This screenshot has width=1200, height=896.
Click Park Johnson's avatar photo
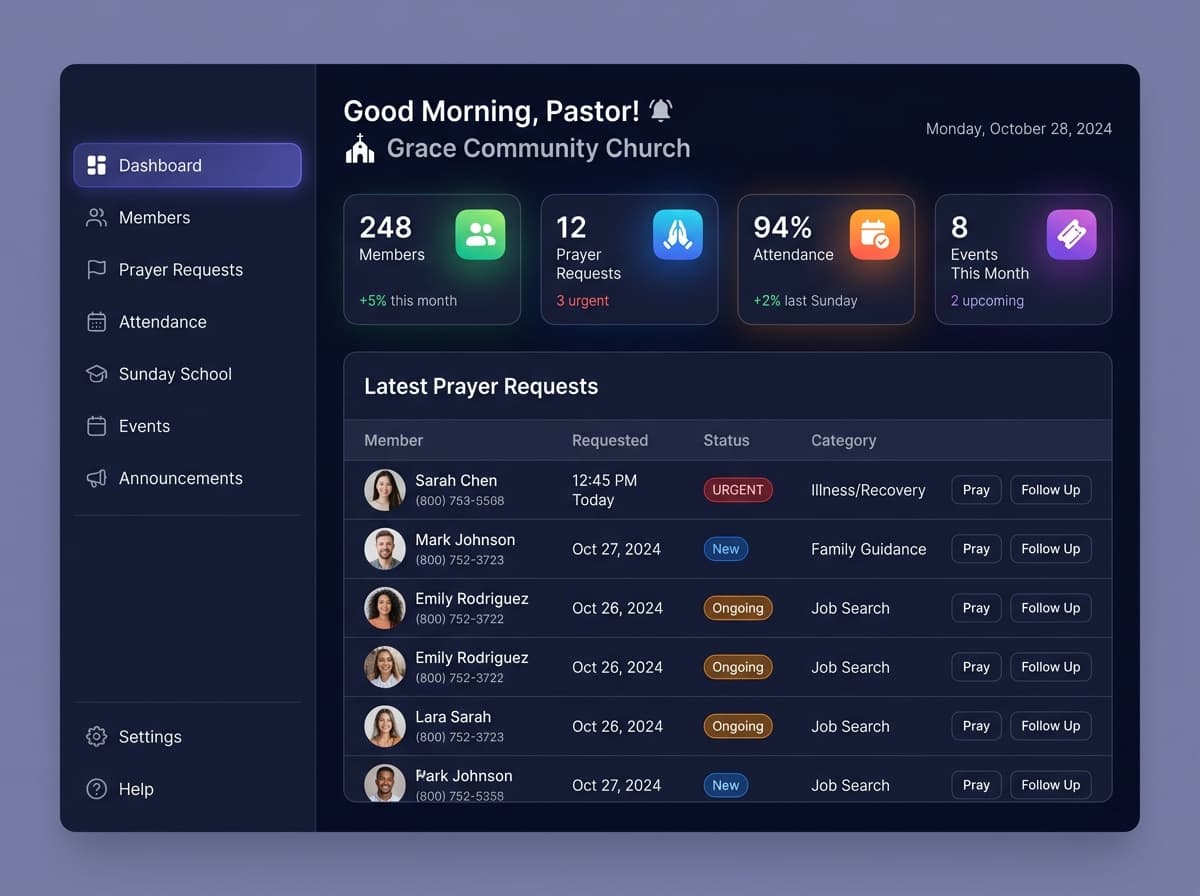click(385, 784)
